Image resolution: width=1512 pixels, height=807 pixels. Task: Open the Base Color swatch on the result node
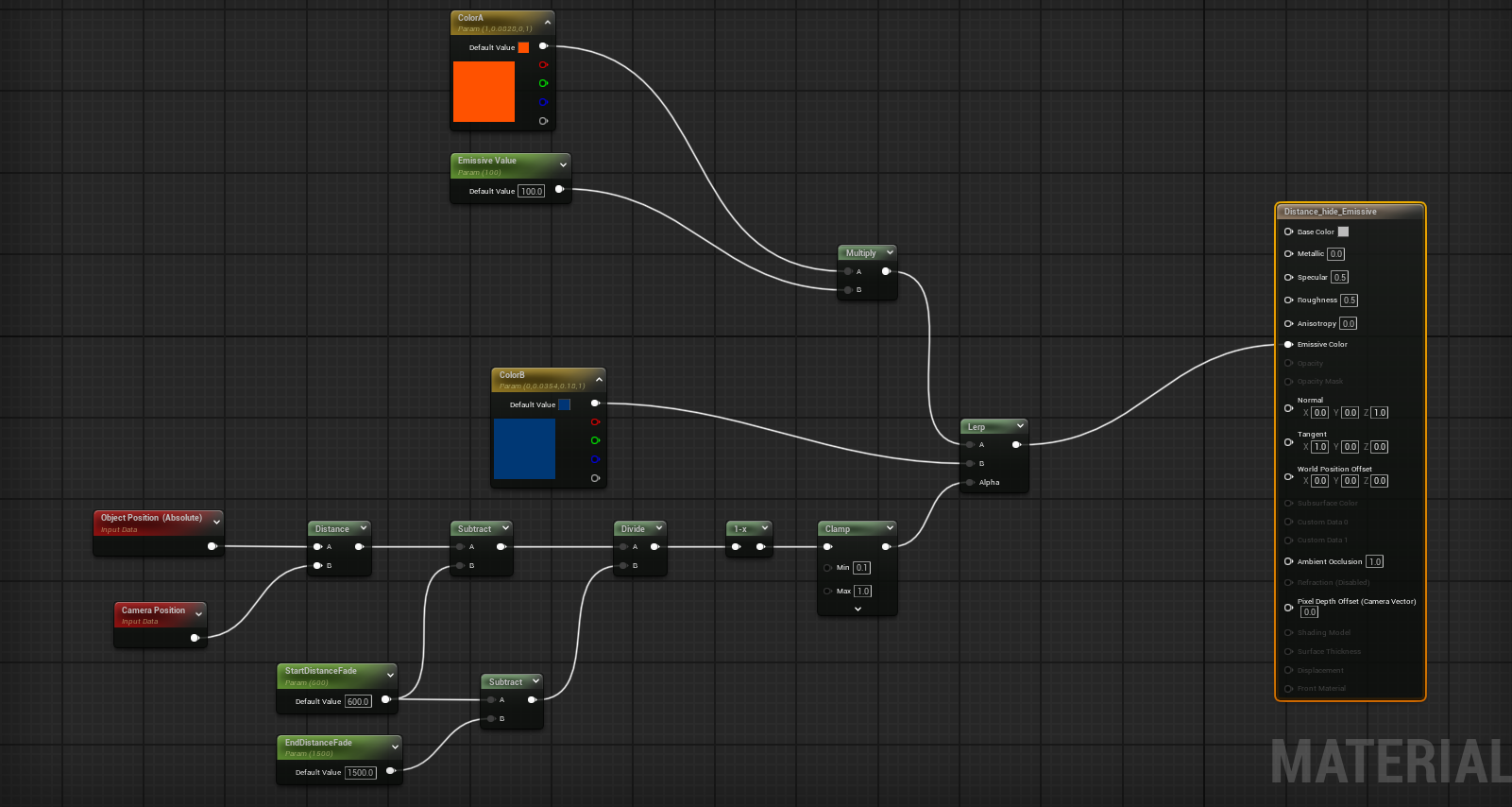1343,232
